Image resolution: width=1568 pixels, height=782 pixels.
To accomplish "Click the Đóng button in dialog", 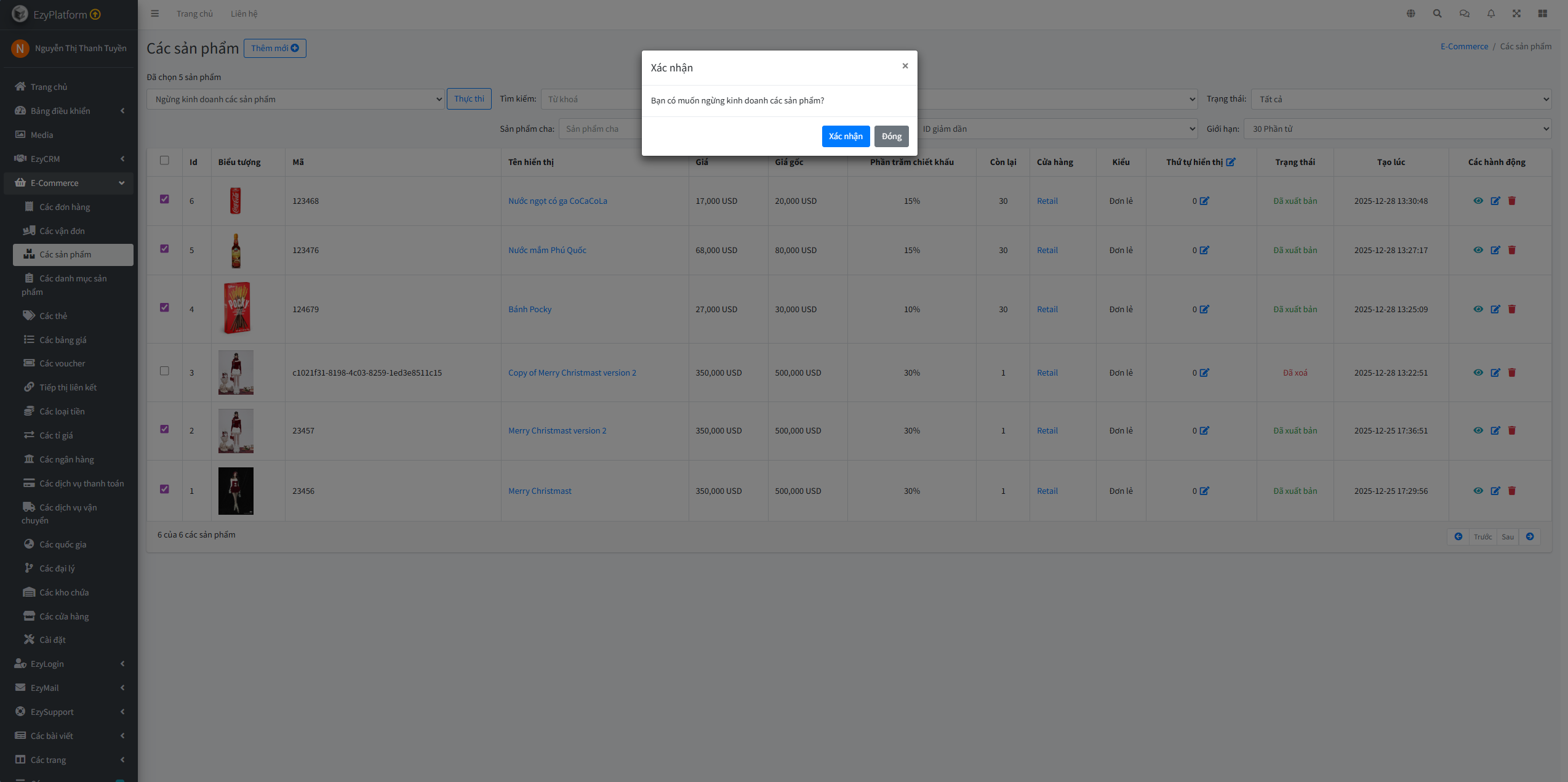I will [x=891, y=136].
